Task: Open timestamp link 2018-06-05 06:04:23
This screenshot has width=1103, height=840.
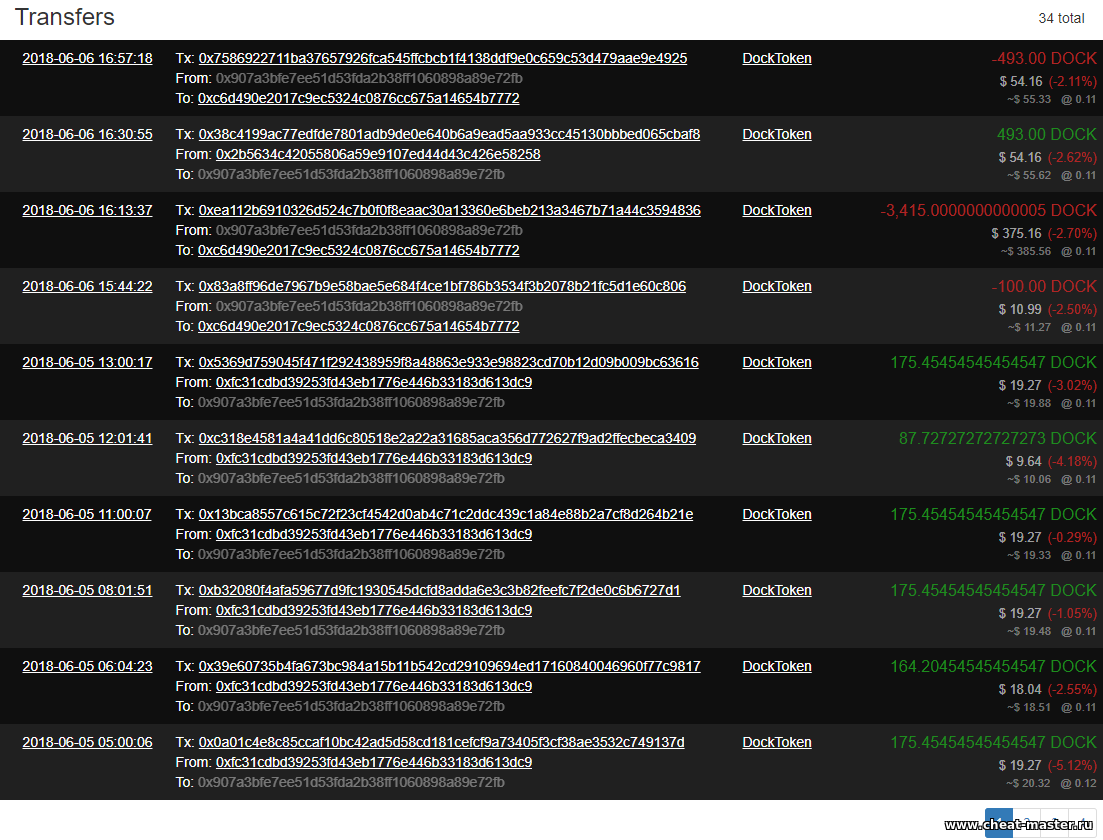Action: click(87, 666)
